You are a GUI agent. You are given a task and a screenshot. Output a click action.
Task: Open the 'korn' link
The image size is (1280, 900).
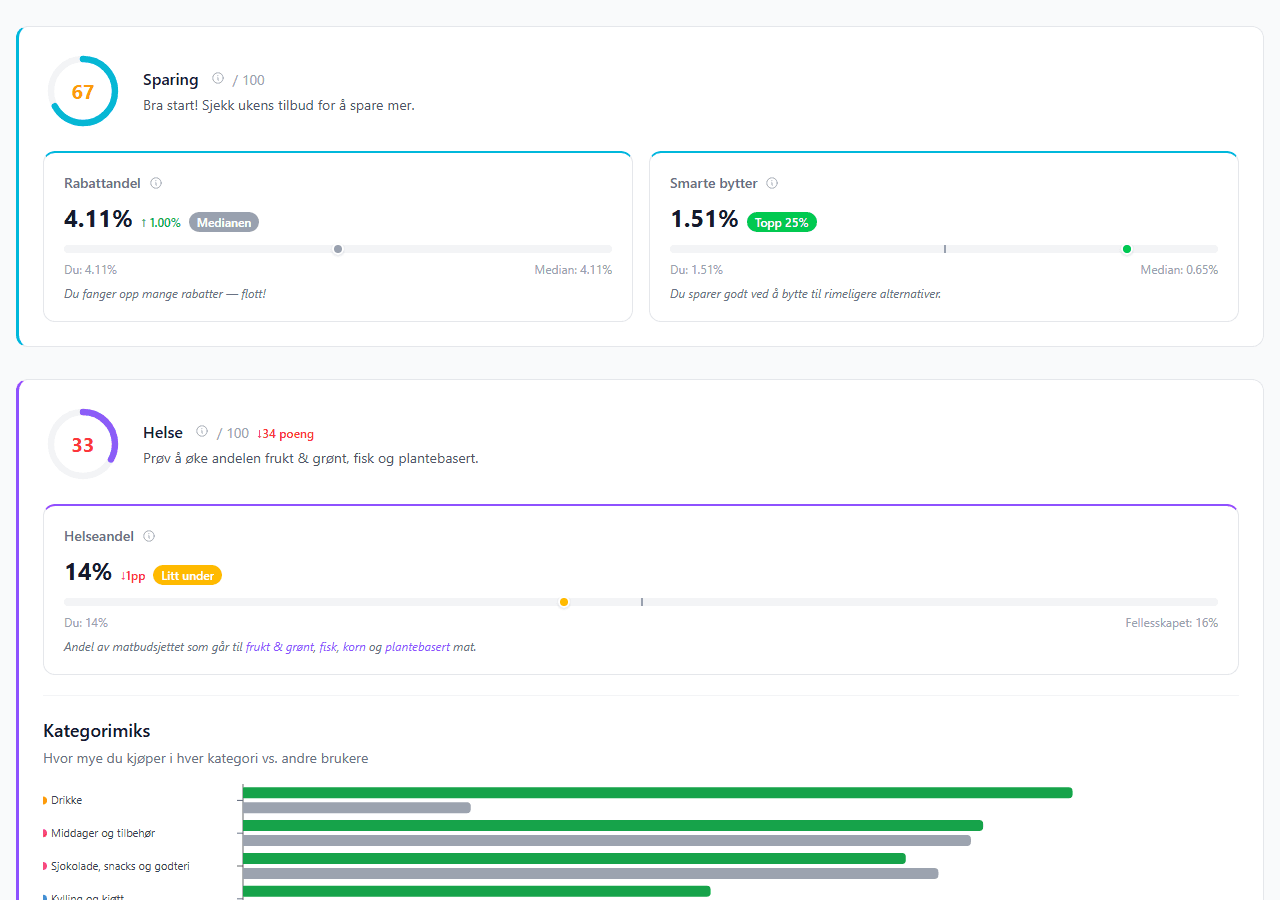354,647
